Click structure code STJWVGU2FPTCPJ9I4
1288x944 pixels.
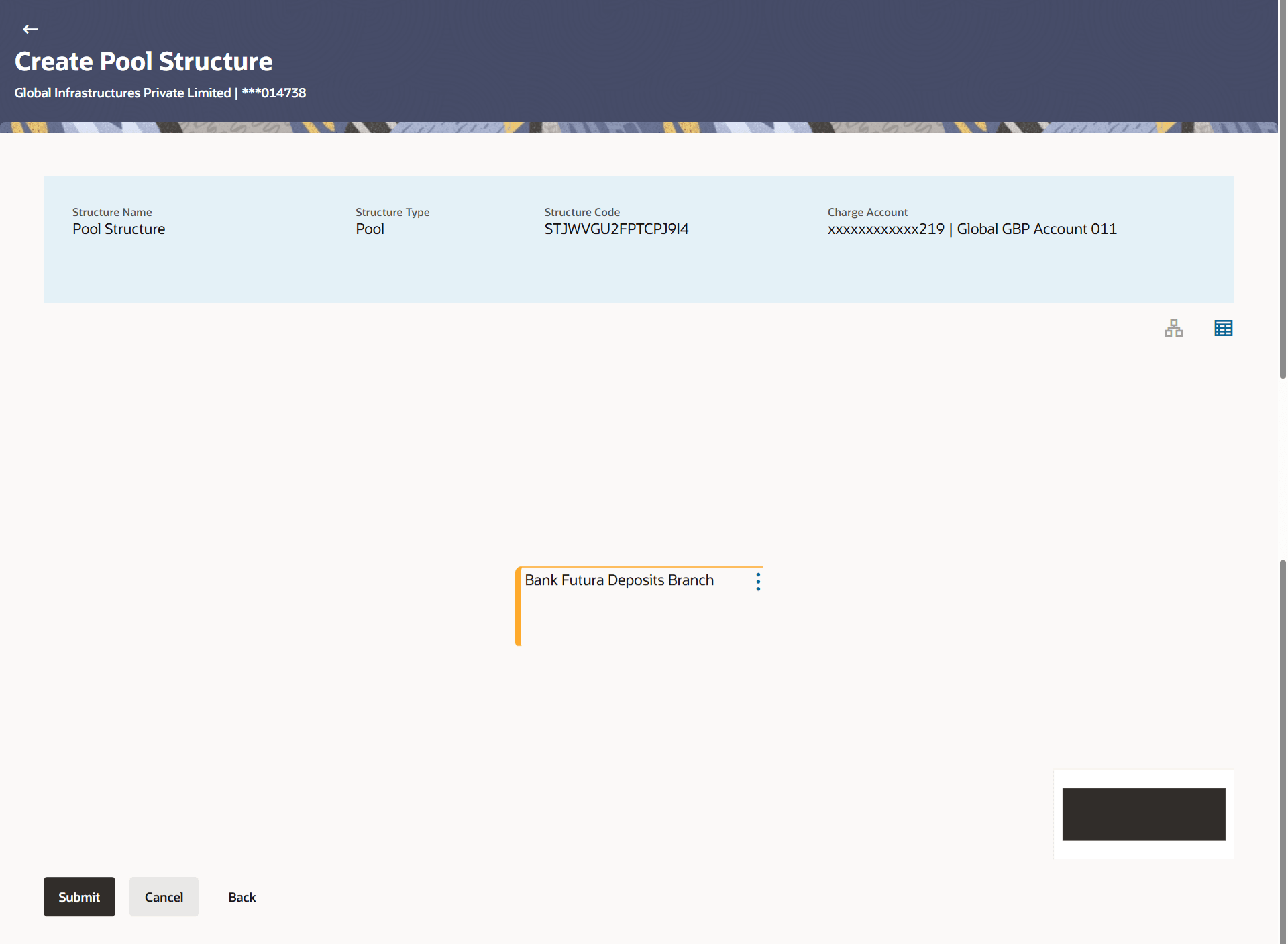click(x=616, y=229)
